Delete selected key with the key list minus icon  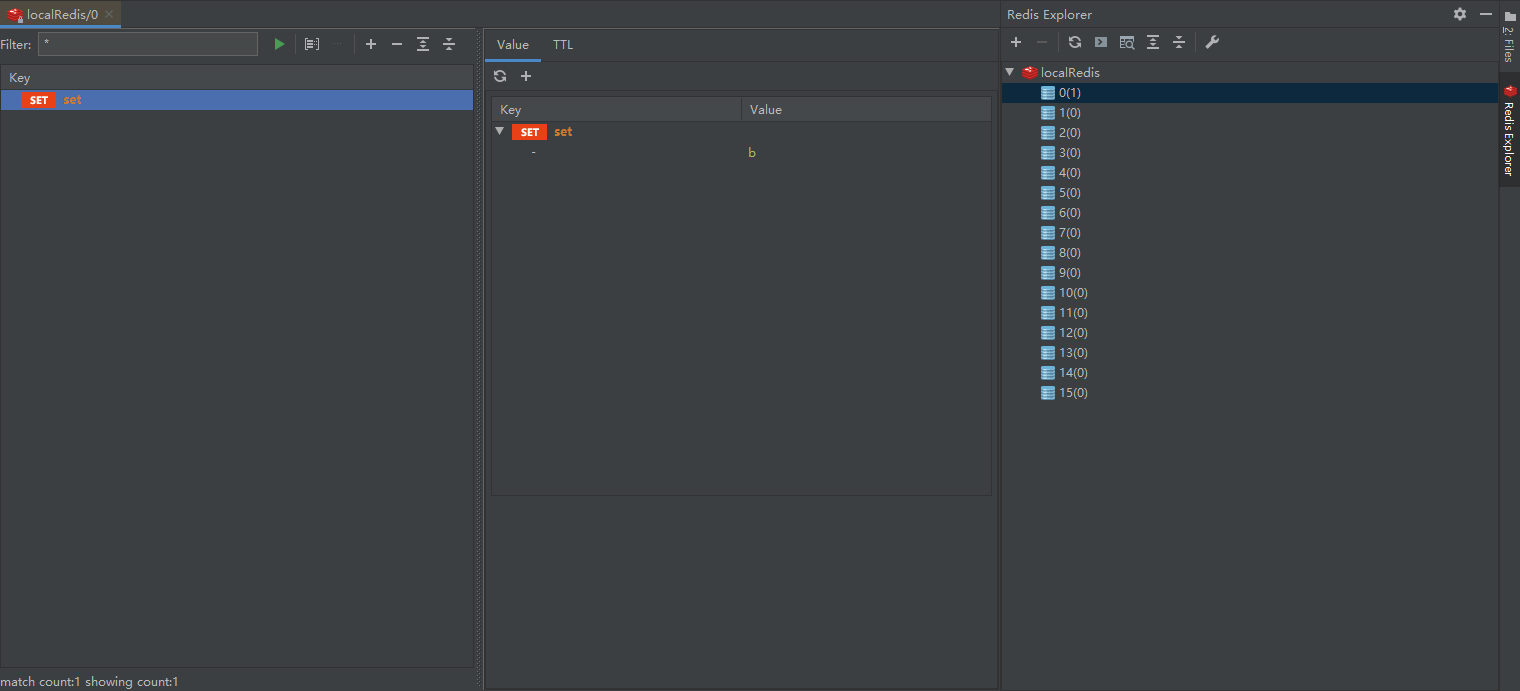click(397, 44)
